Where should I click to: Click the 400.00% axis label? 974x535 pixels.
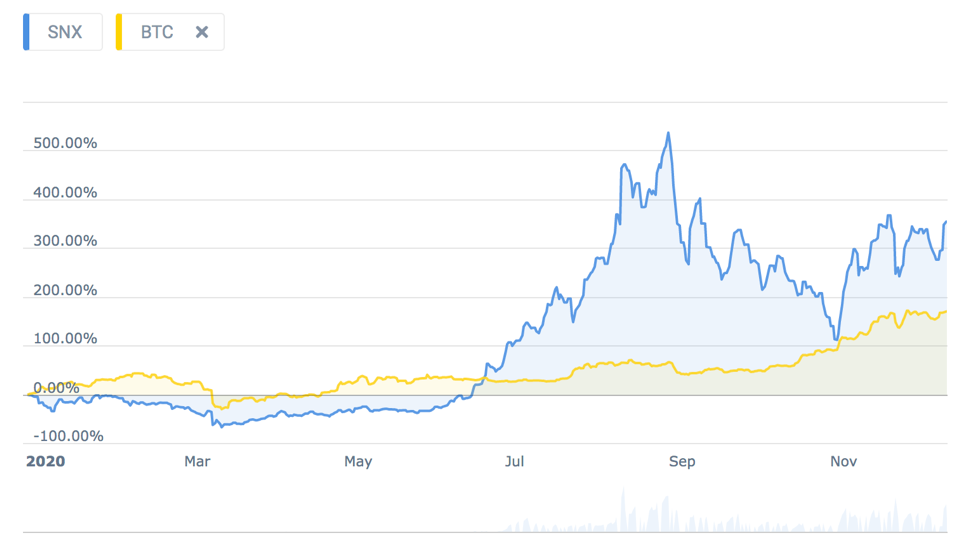coord(65,193)
